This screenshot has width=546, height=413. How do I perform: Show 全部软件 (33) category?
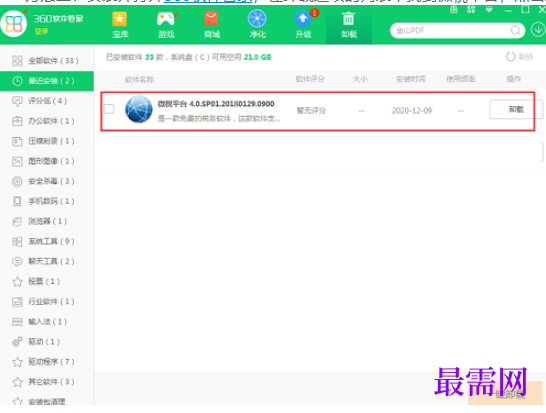[x=47, y=61]
